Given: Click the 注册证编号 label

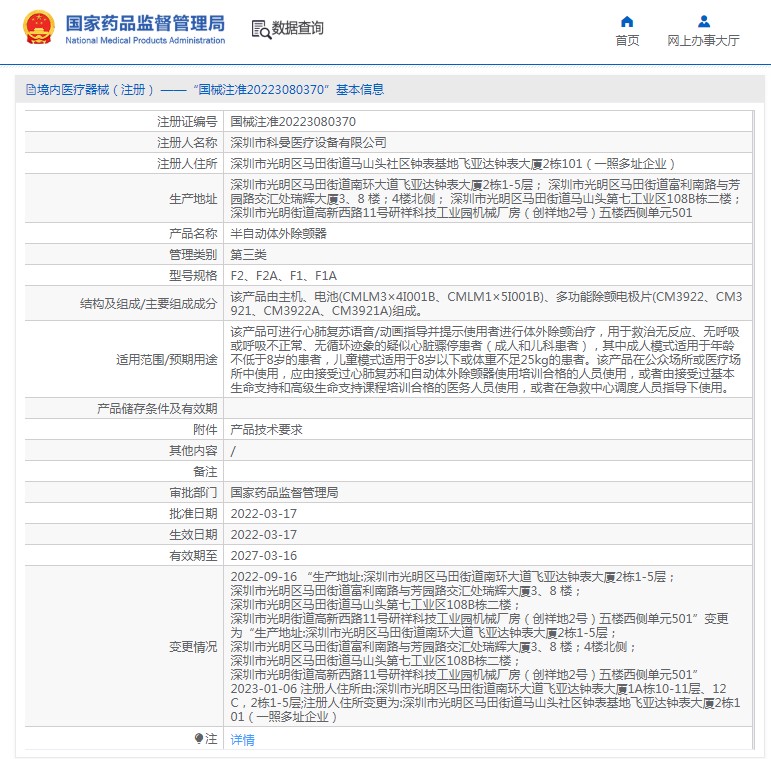Looking at the screenshot, I should [187, 121].
